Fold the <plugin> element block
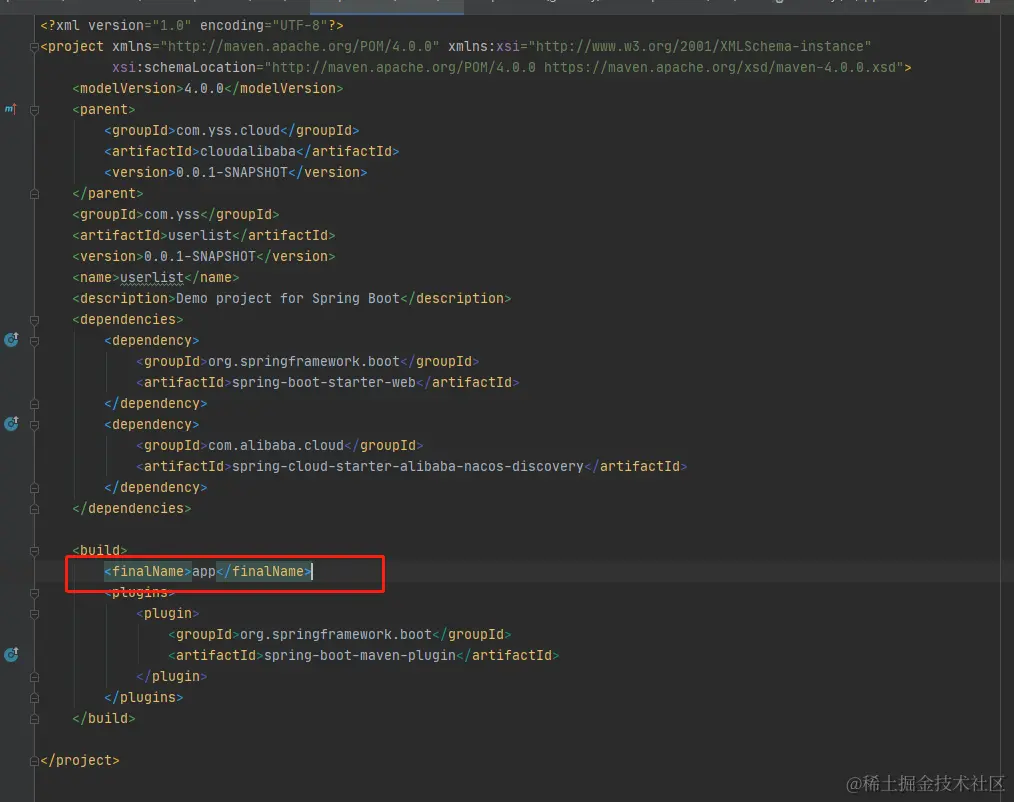 pos(34,614)
